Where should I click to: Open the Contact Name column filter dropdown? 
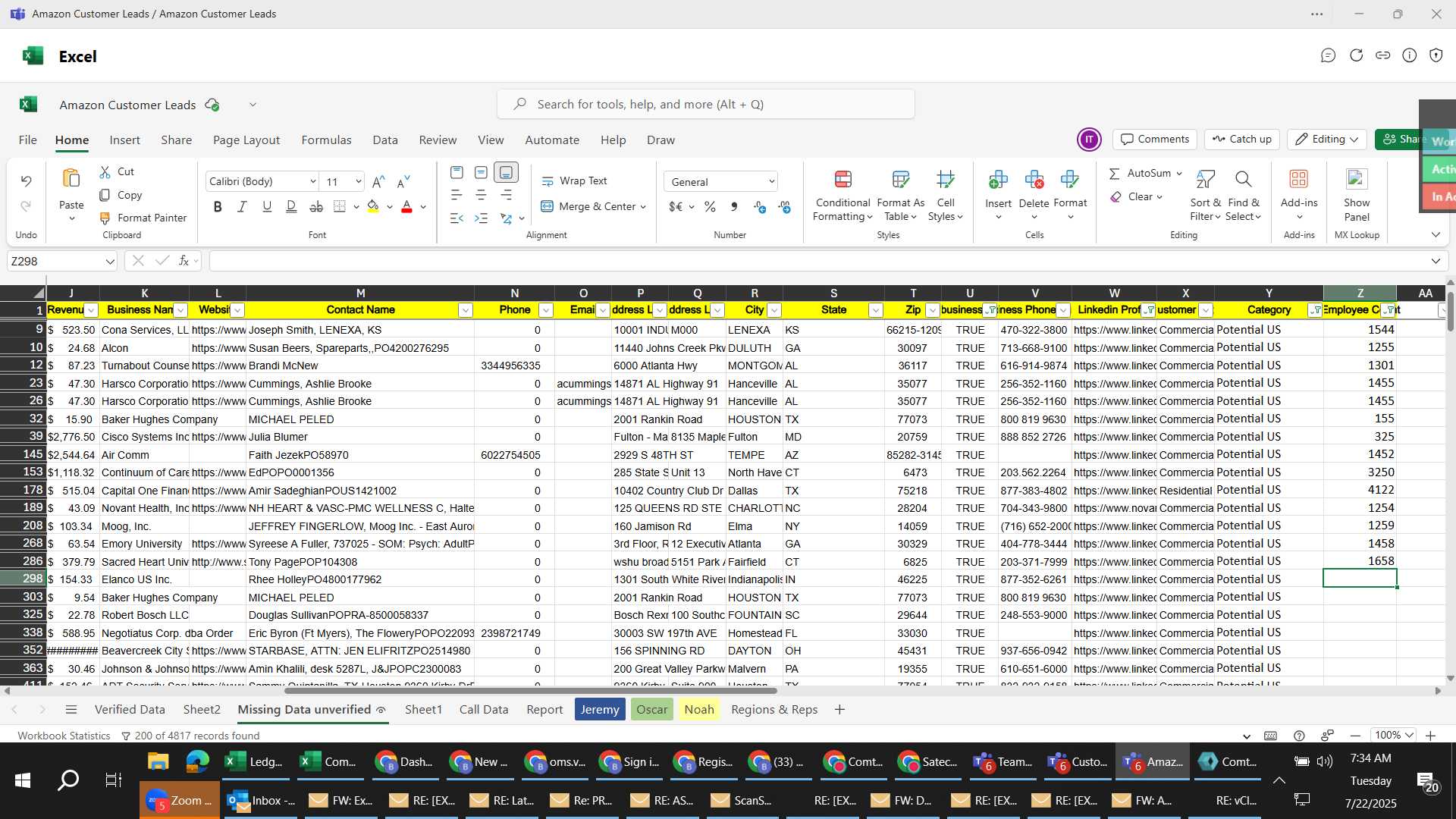[465, 310]
